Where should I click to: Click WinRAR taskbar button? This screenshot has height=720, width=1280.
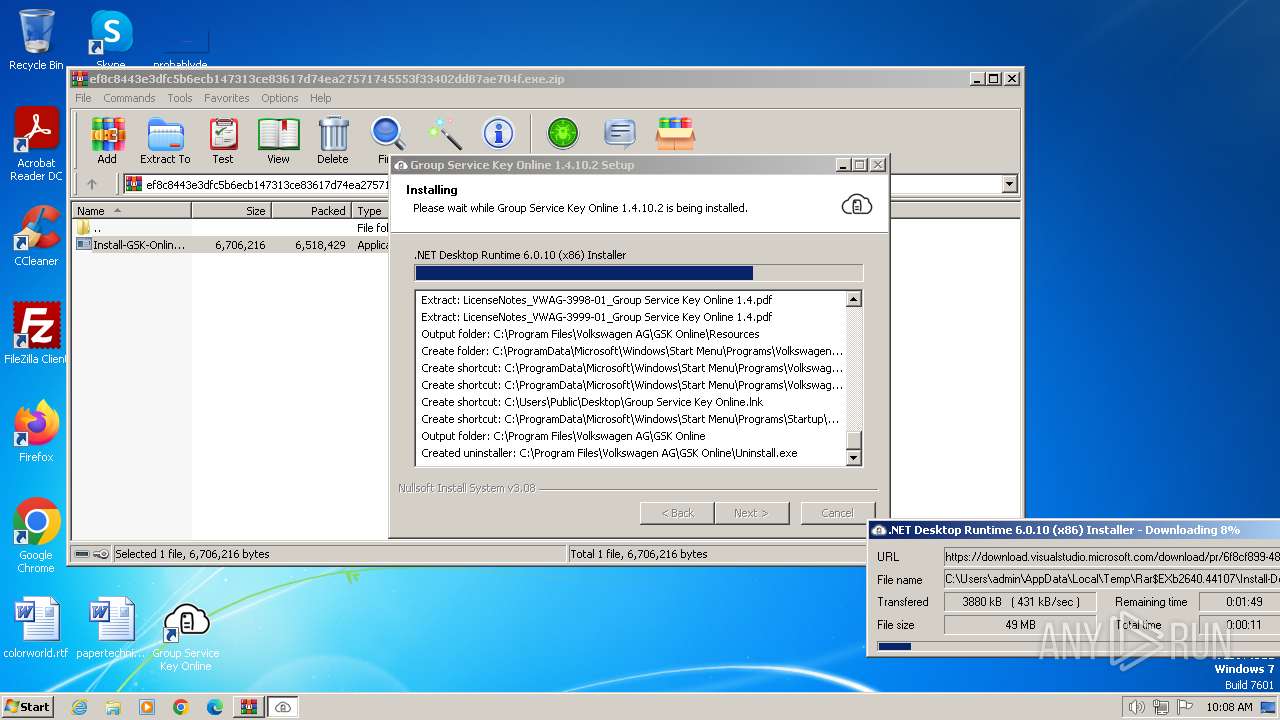click(x=248, y=707)
